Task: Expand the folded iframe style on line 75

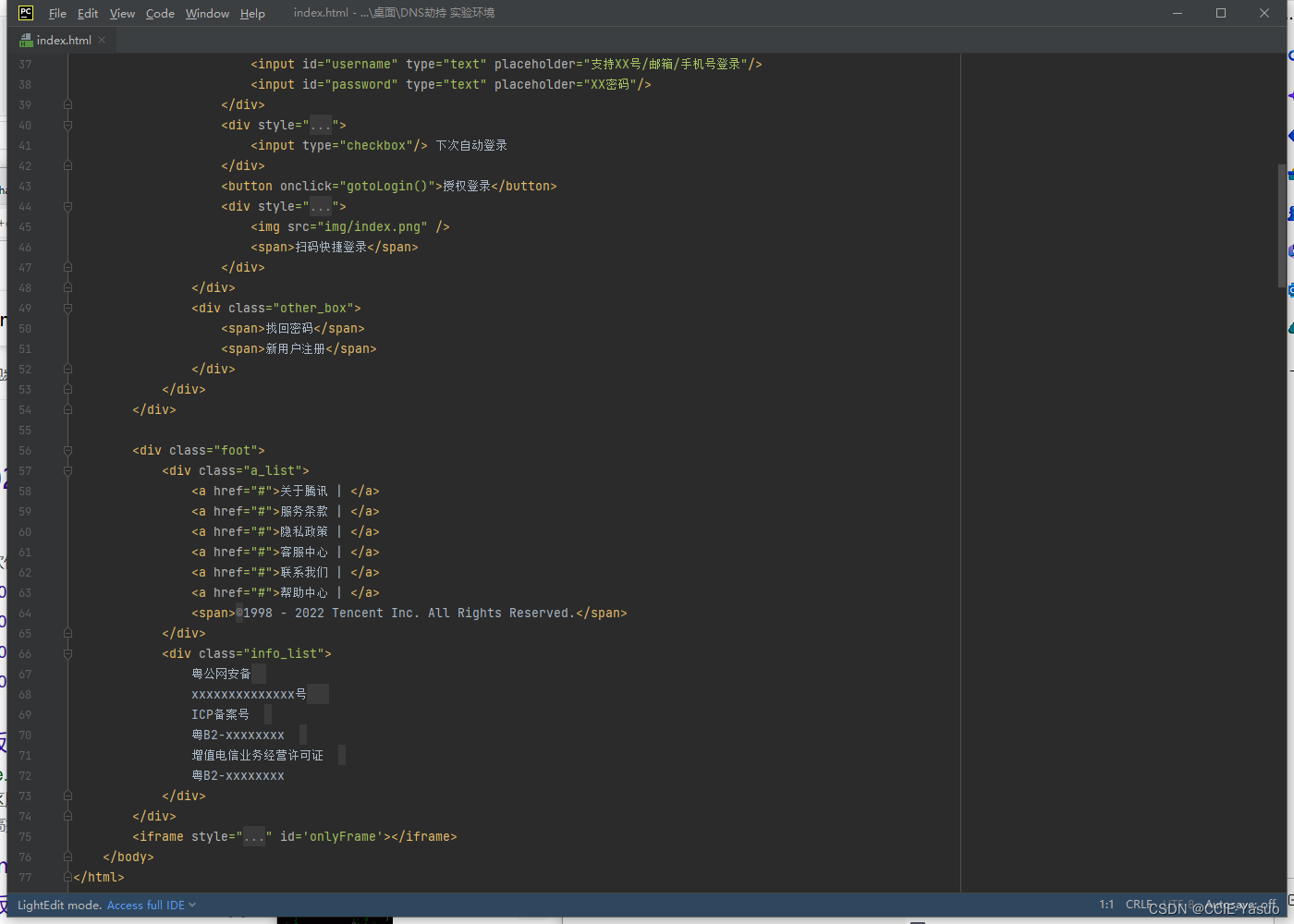Action: coord(254,836)
